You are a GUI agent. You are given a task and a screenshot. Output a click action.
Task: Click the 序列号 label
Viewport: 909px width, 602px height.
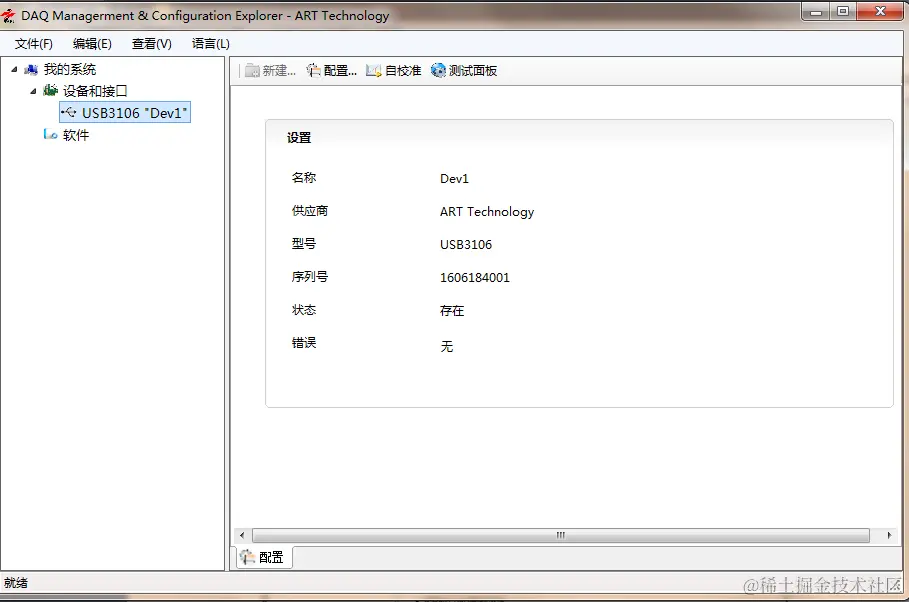310,277
